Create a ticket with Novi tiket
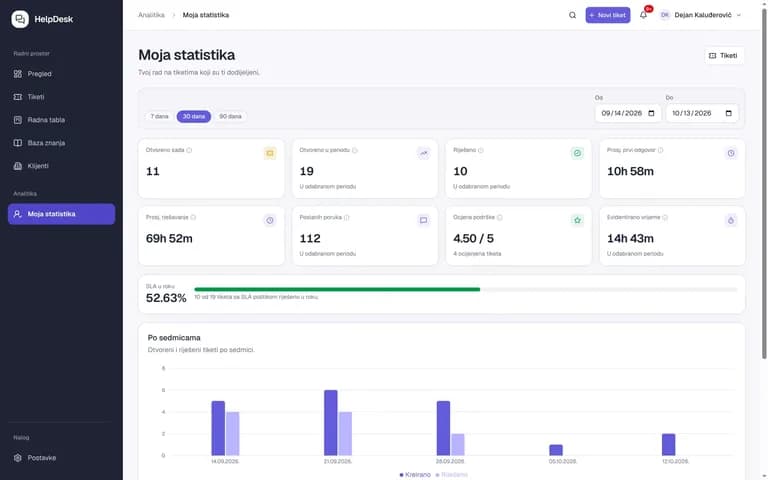 [608, 15]
